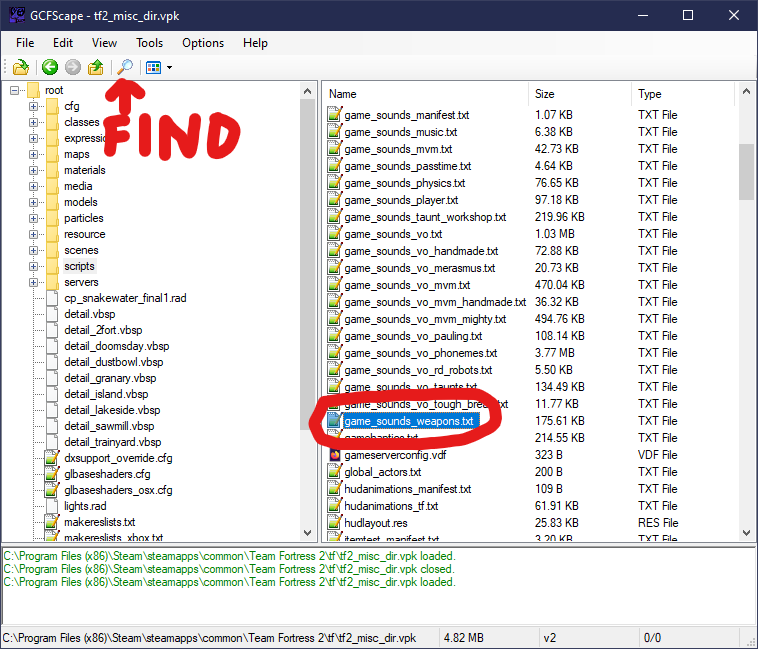The image size is (758, 649).
Task: Click icon of glbaseshaders_osx.cfg
Action: [x=52, y=490]
